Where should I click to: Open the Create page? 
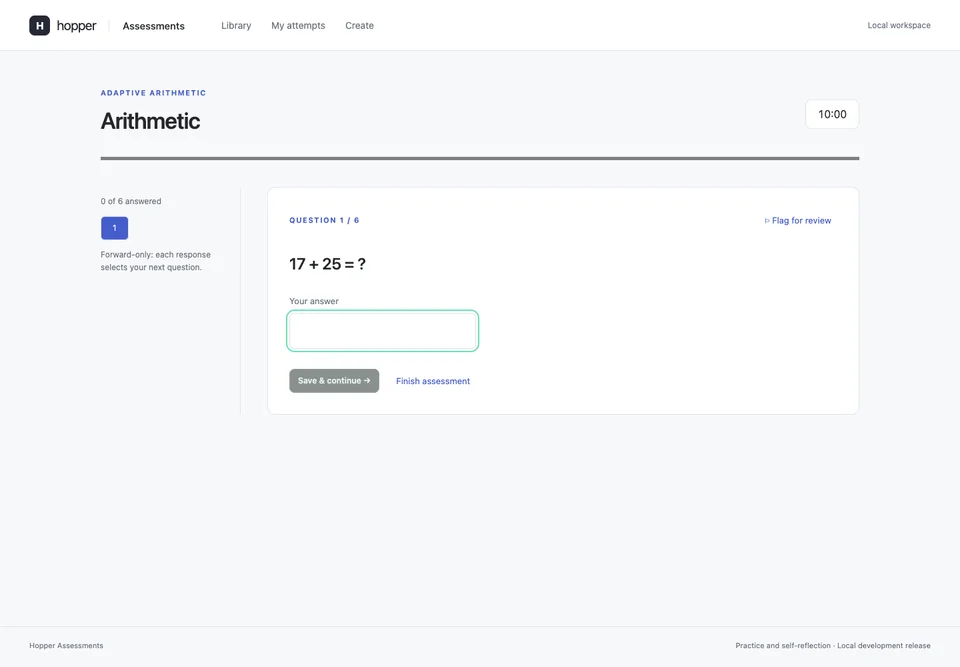coord(359,26)
